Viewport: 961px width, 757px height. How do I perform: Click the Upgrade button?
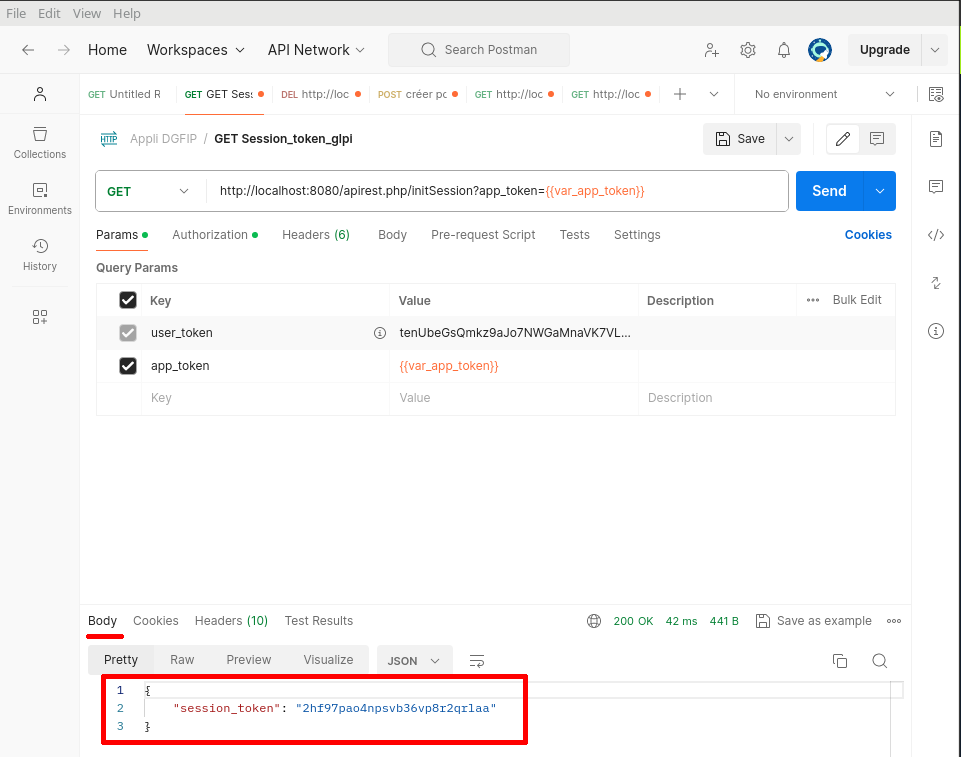884,50
